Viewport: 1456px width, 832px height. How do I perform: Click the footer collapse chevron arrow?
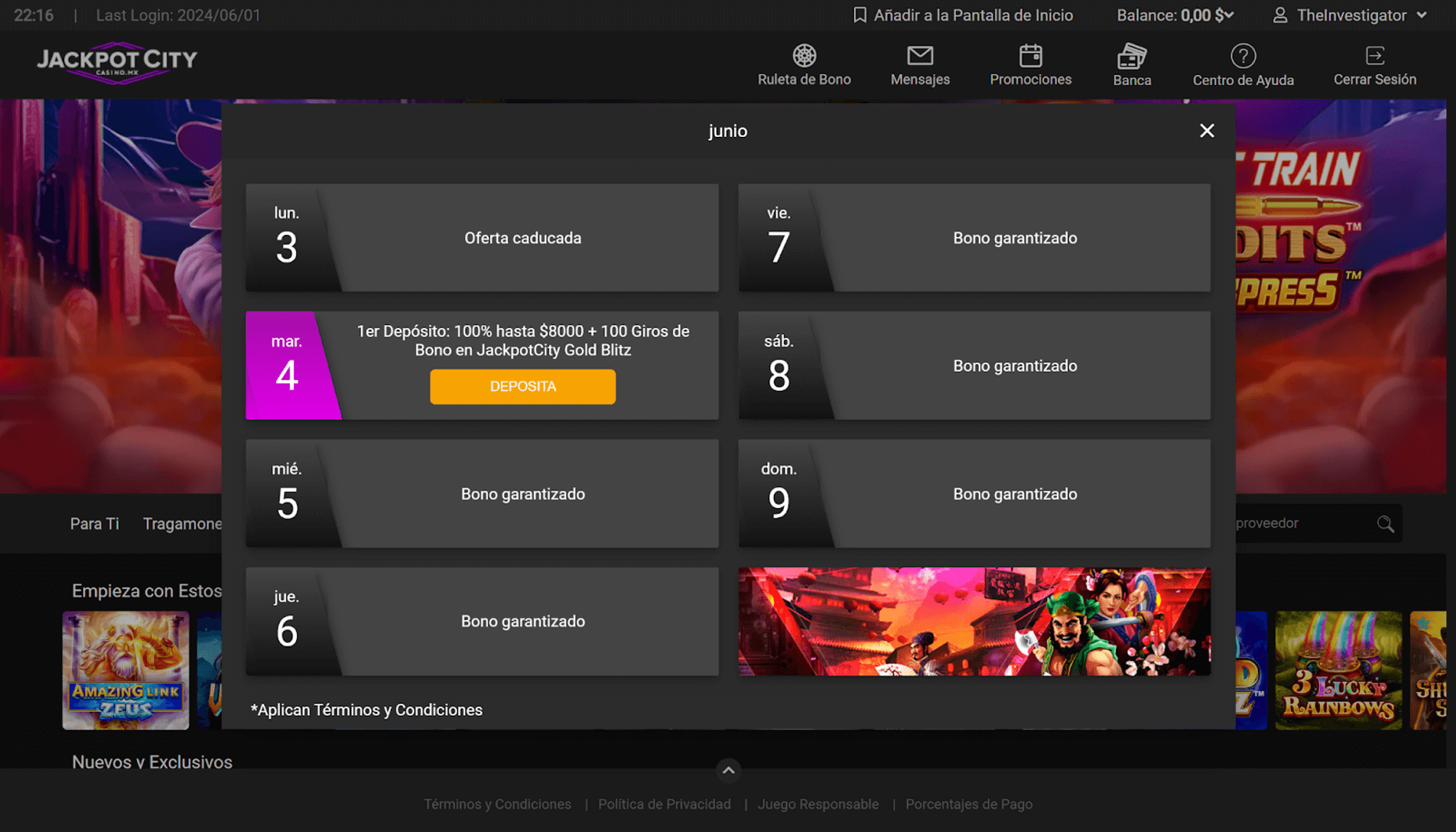728,770
